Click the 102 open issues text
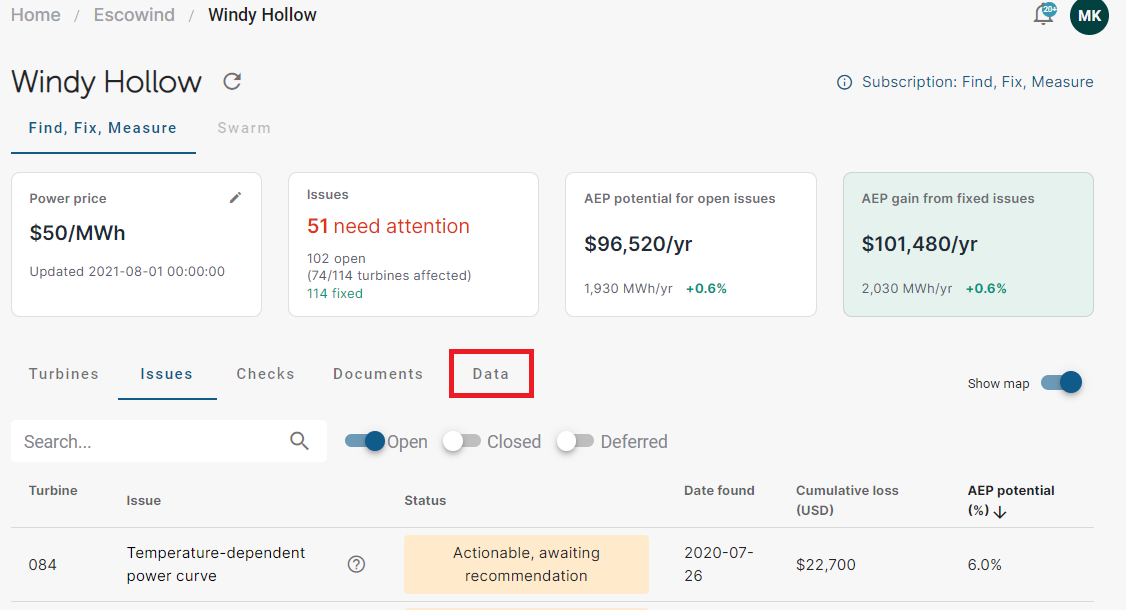This screenshot has height=610, width=1126. click(x=336, y=258)
